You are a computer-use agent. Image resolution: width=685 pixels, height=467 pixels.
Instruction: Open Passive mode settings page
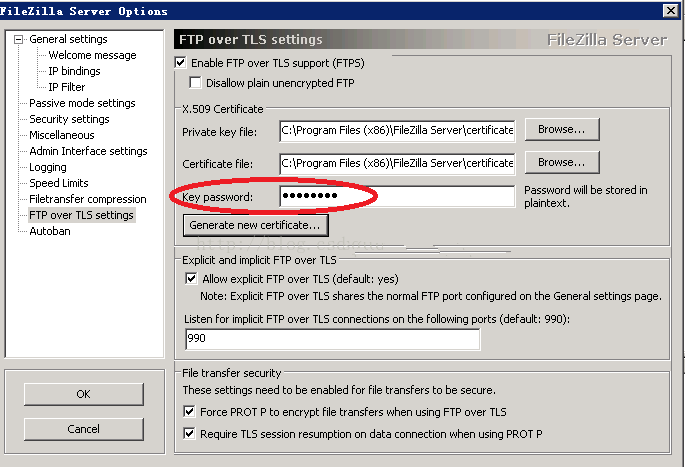pos(82,103)
